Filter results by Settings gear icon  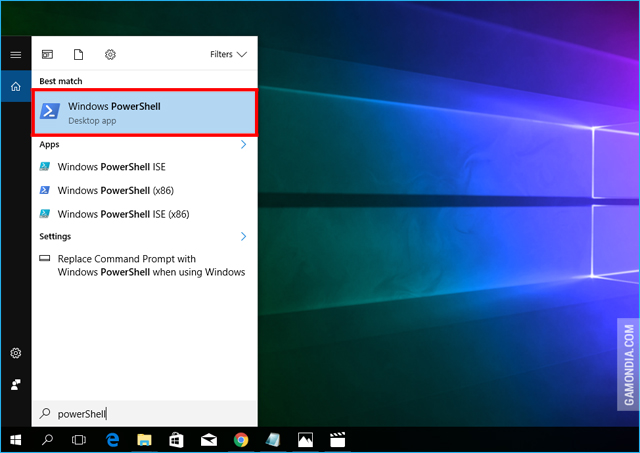tap(110, 54)
